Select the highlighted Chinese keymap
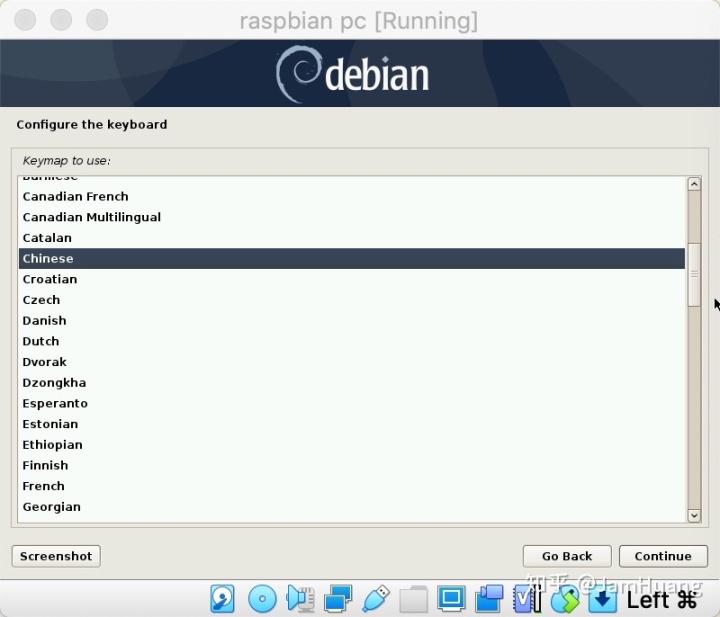The image size is (720, 617). [x=352, y=258]
